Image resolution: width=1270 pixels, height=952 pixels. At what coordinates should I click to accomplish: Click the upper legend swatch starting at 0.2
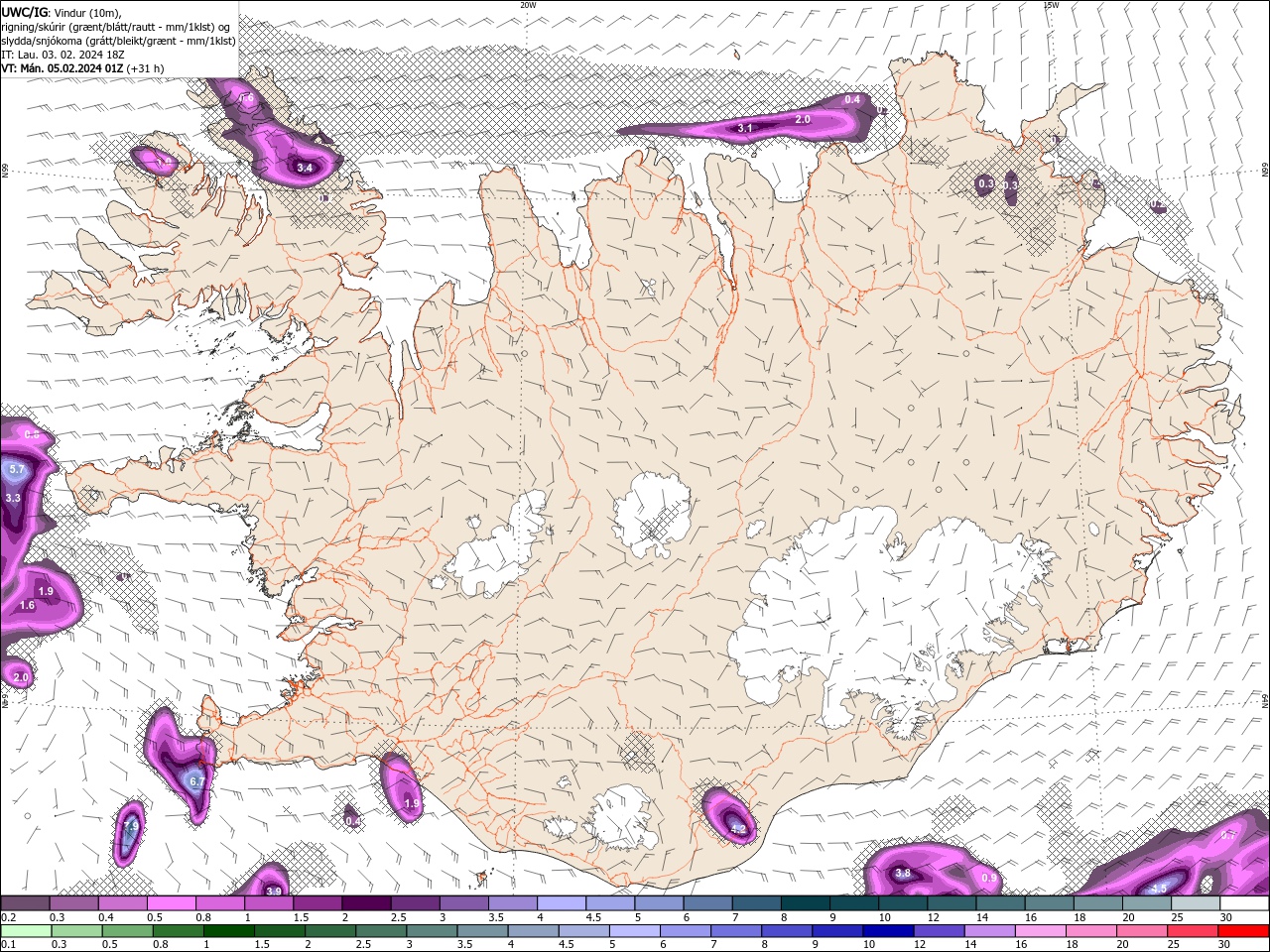click(26, 903)
